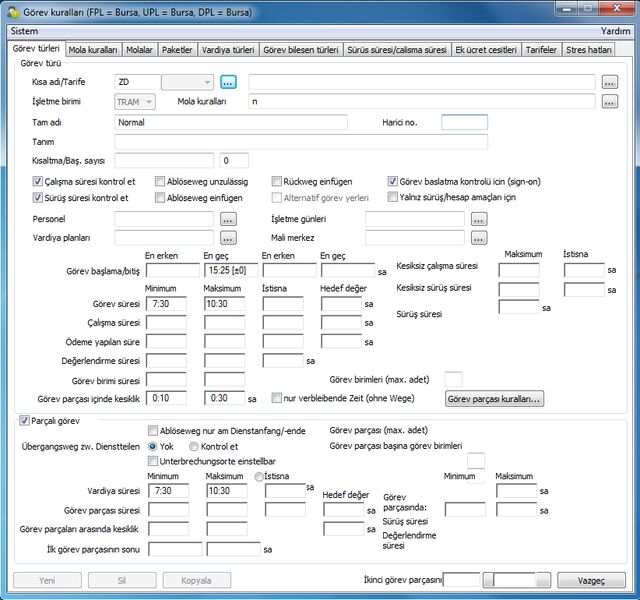Viewport: 640px width, 600px height.
Task: Open the browse button at the right end of the Mola kuralları field
Action: (609, 102)
